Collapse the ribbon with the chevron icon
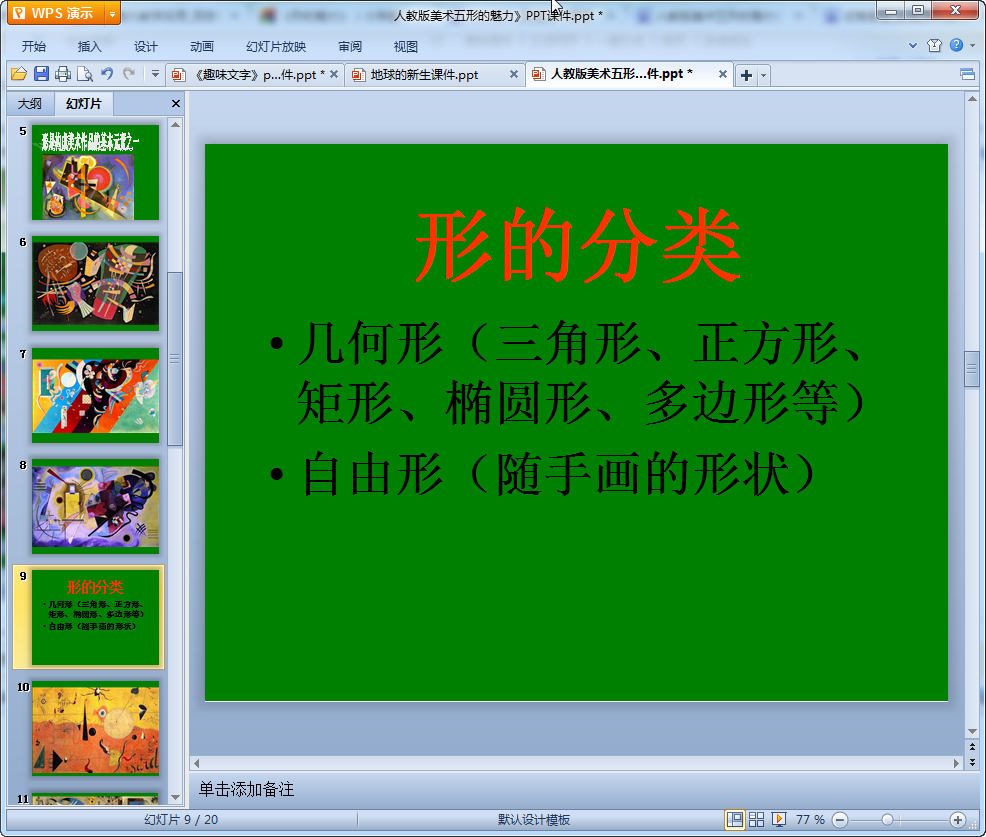The height and width of the screenshot is (837, 986). point(913,45)
